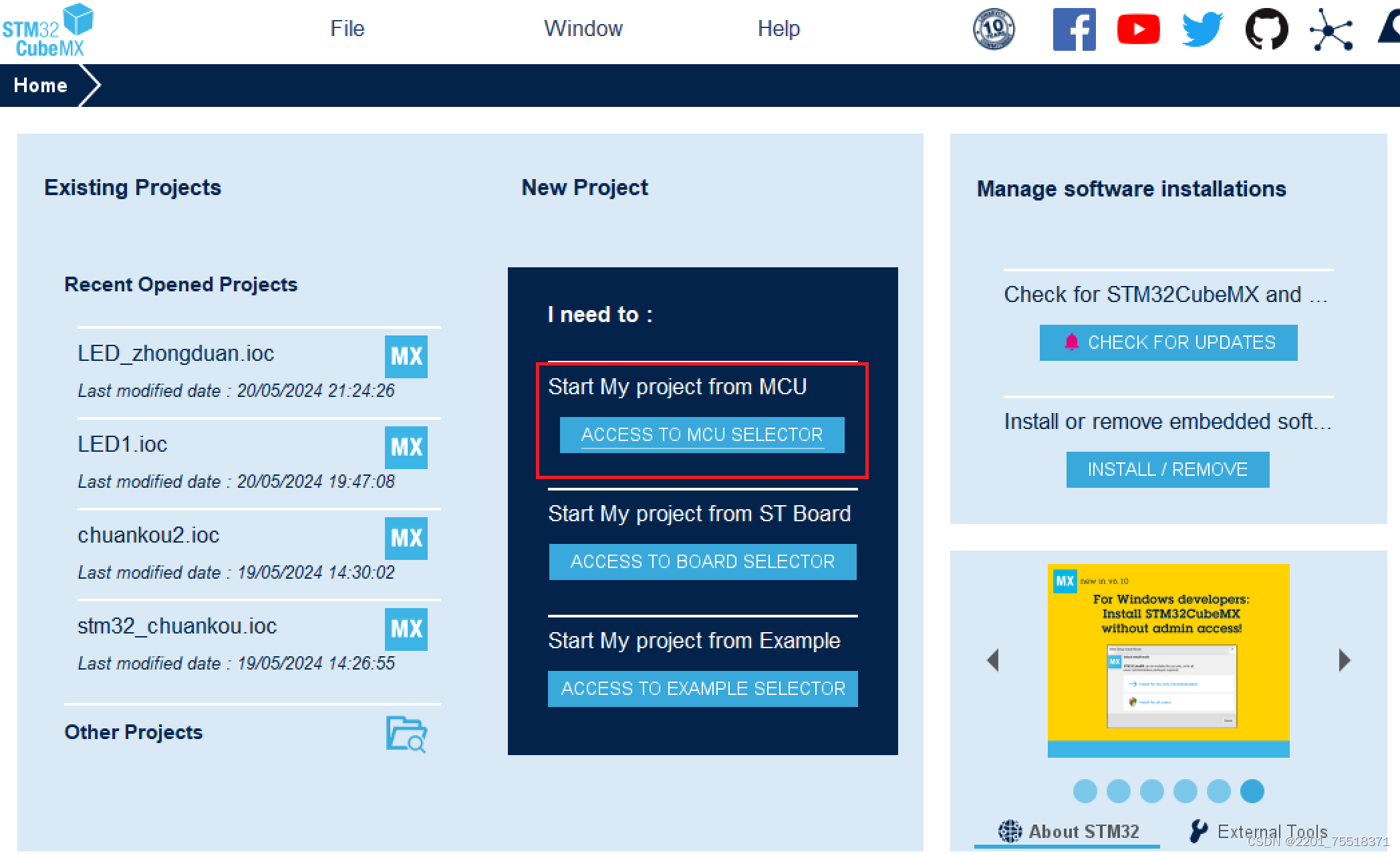Open the Twitter bird icon

[x=1202, y=29]
